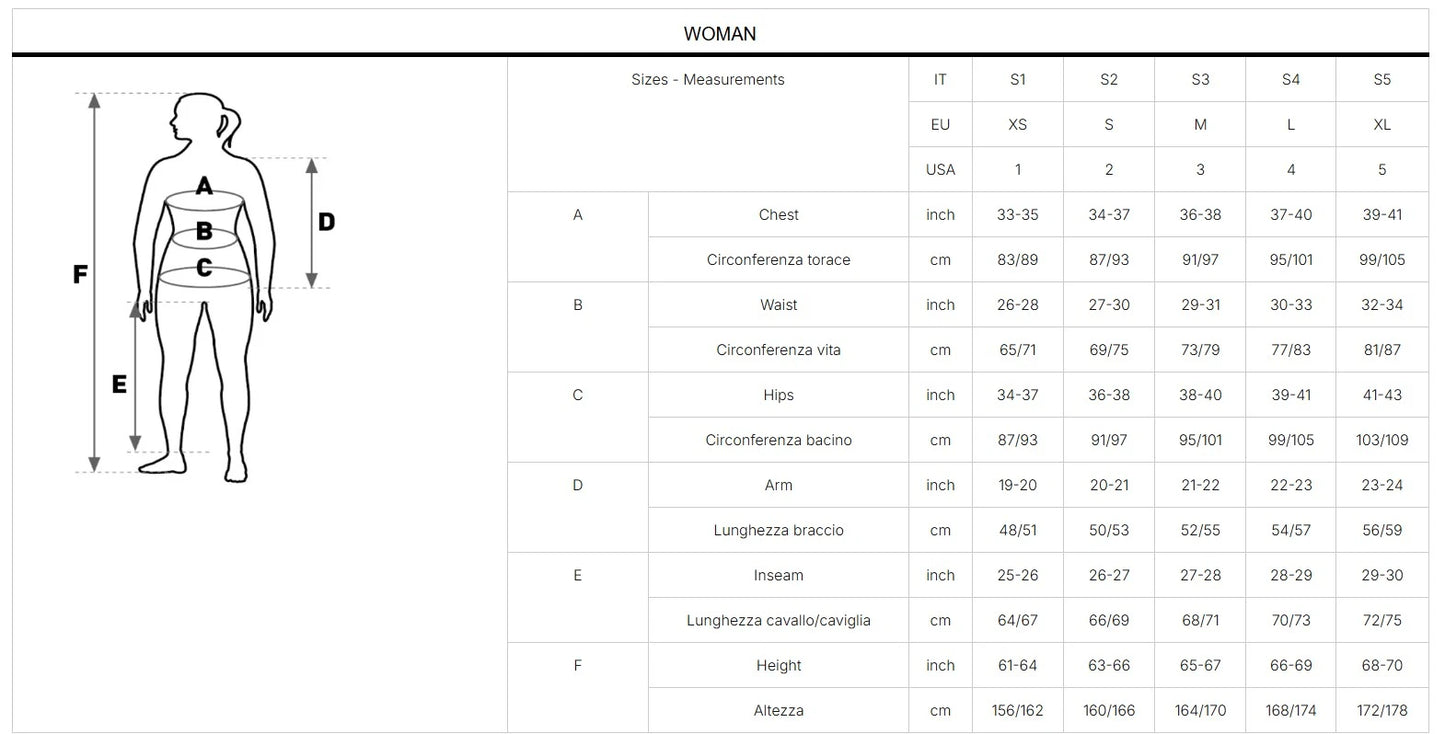This screenshot has width=1445, height=734.
Task: Click the F height arrow label
Action: 80,275
